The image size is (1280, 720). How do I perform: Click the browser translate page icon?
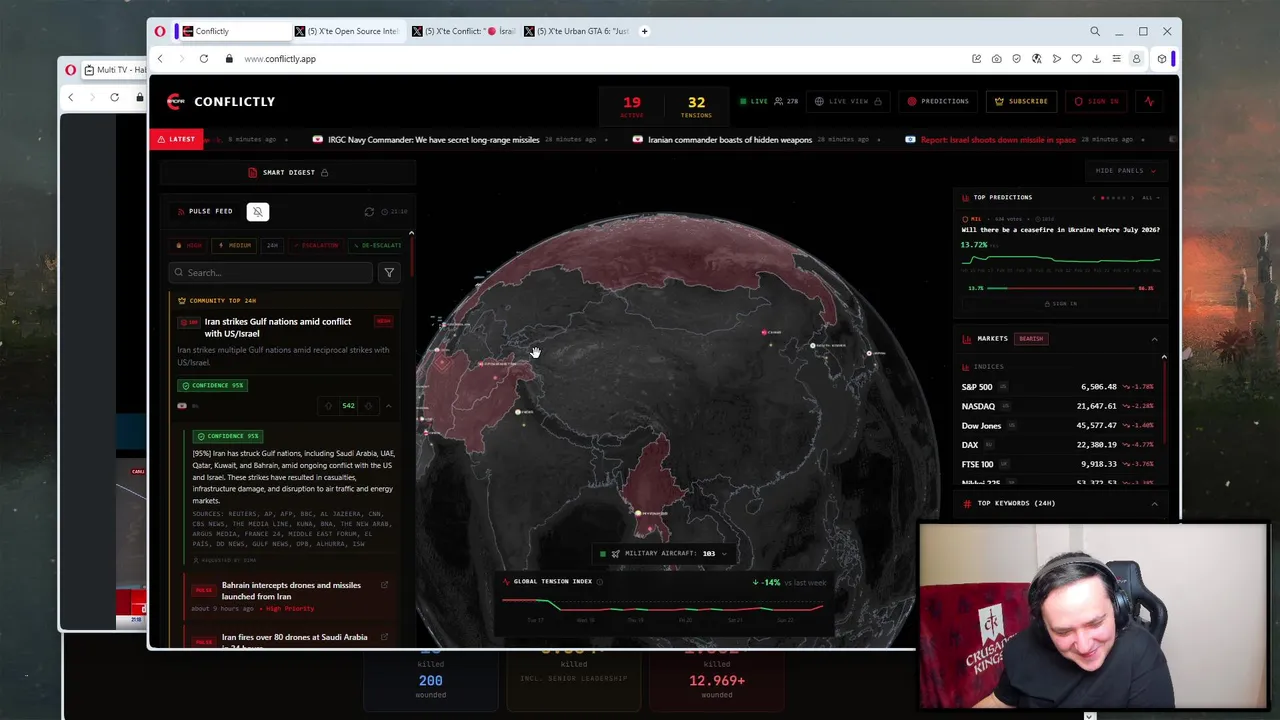coord(1036,59)
